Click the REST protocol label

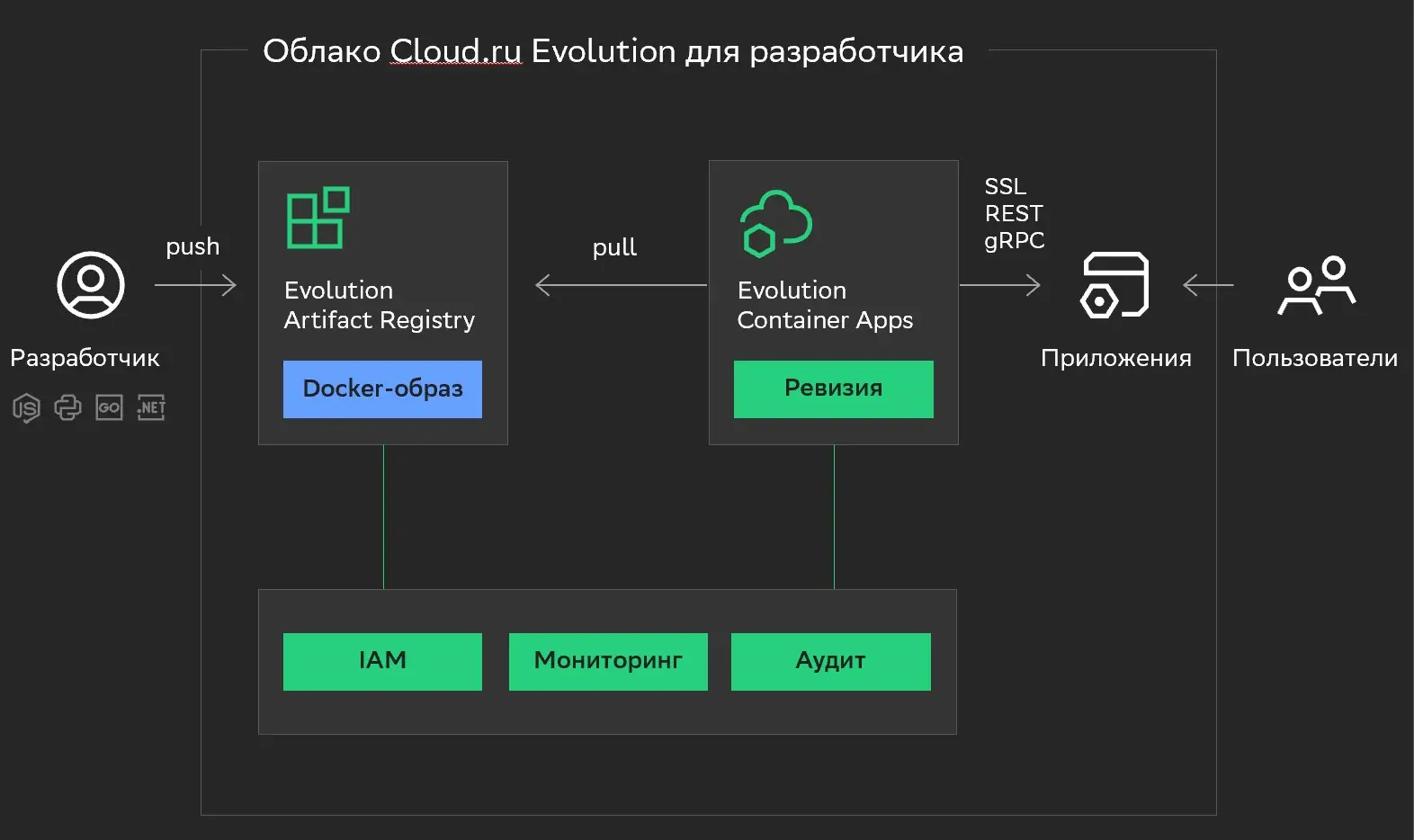click(x=1014, y=213)
